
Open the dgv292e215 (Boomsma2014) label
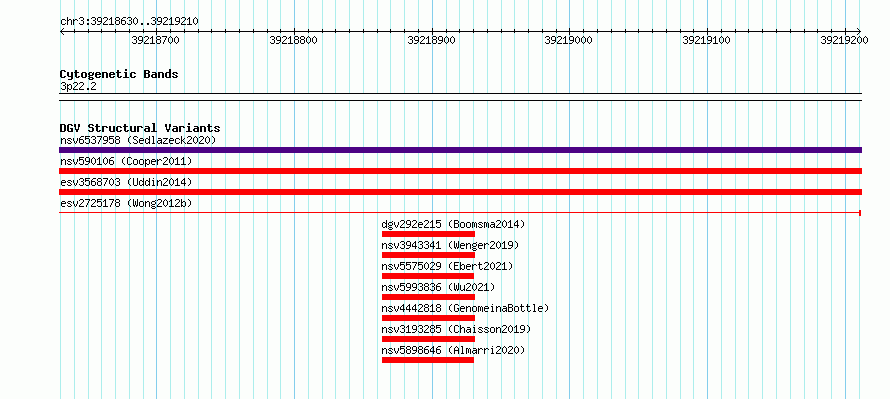(x=454, y=224)
